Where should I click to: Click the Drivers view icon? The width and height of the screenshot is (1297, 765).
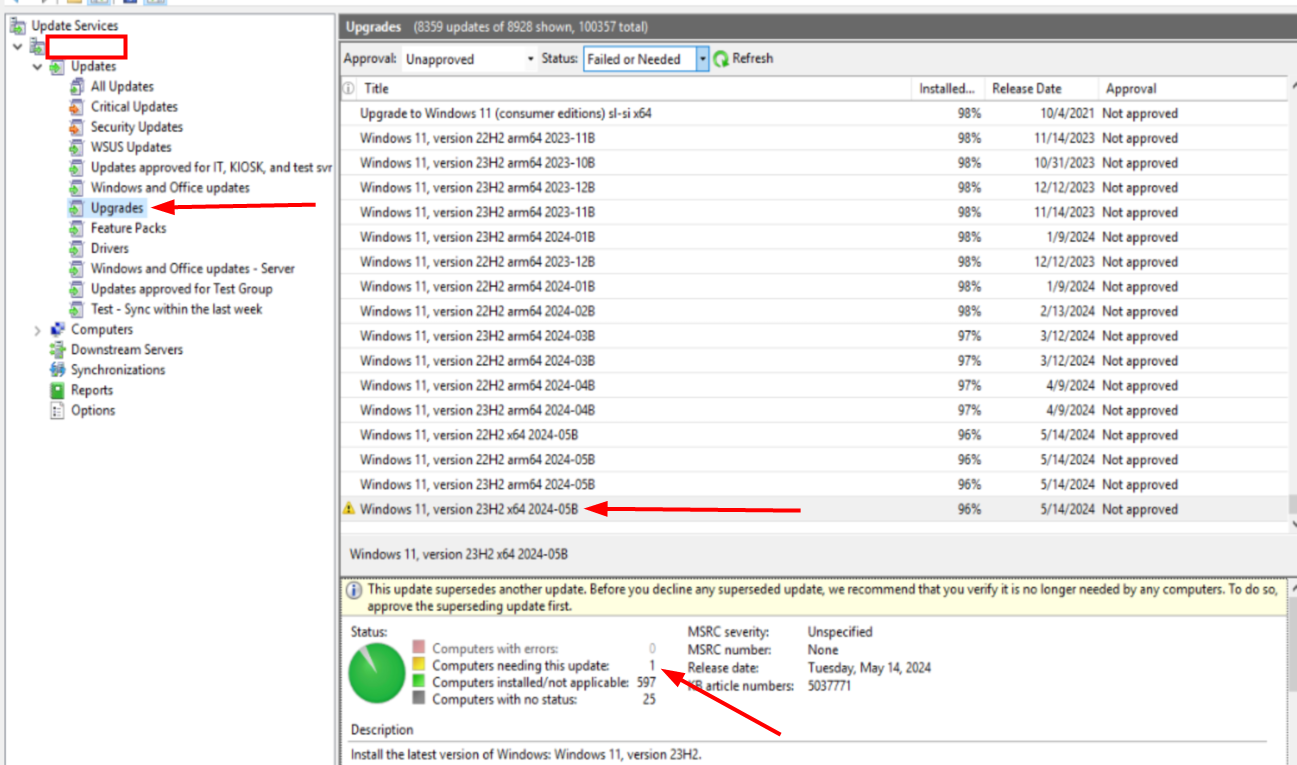(77, 248)
